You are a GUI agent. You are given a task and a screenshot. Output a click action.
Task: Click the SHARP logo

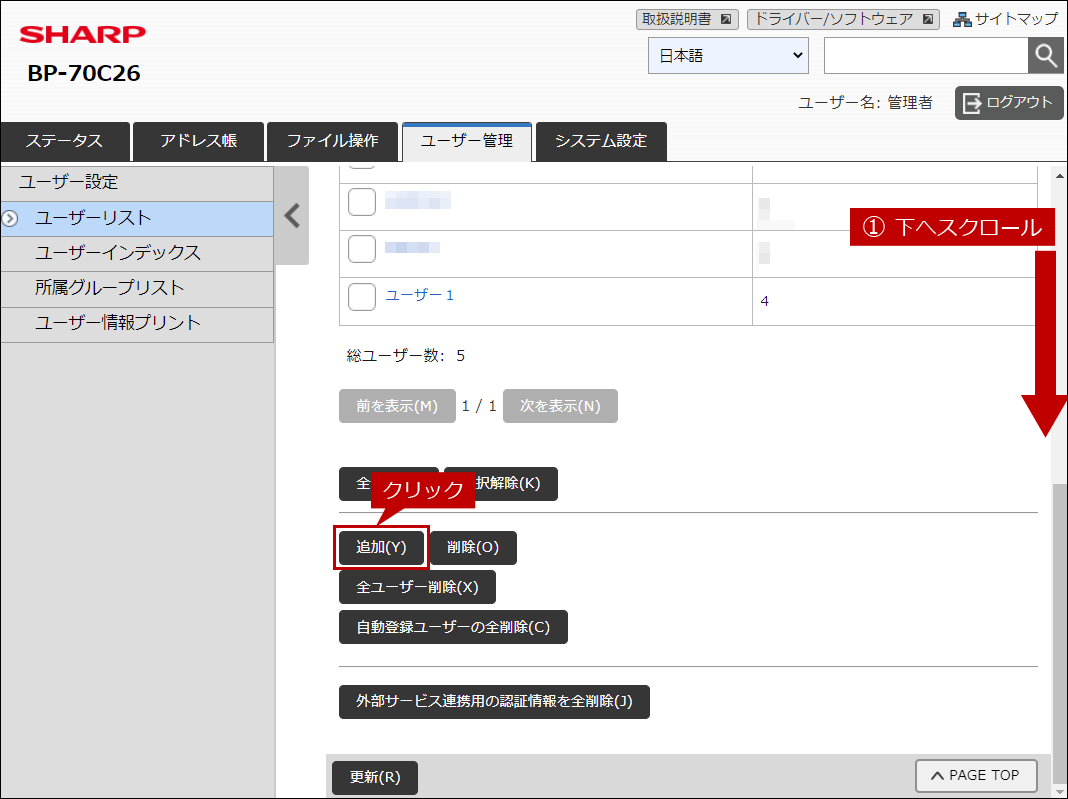pos(82,34)
